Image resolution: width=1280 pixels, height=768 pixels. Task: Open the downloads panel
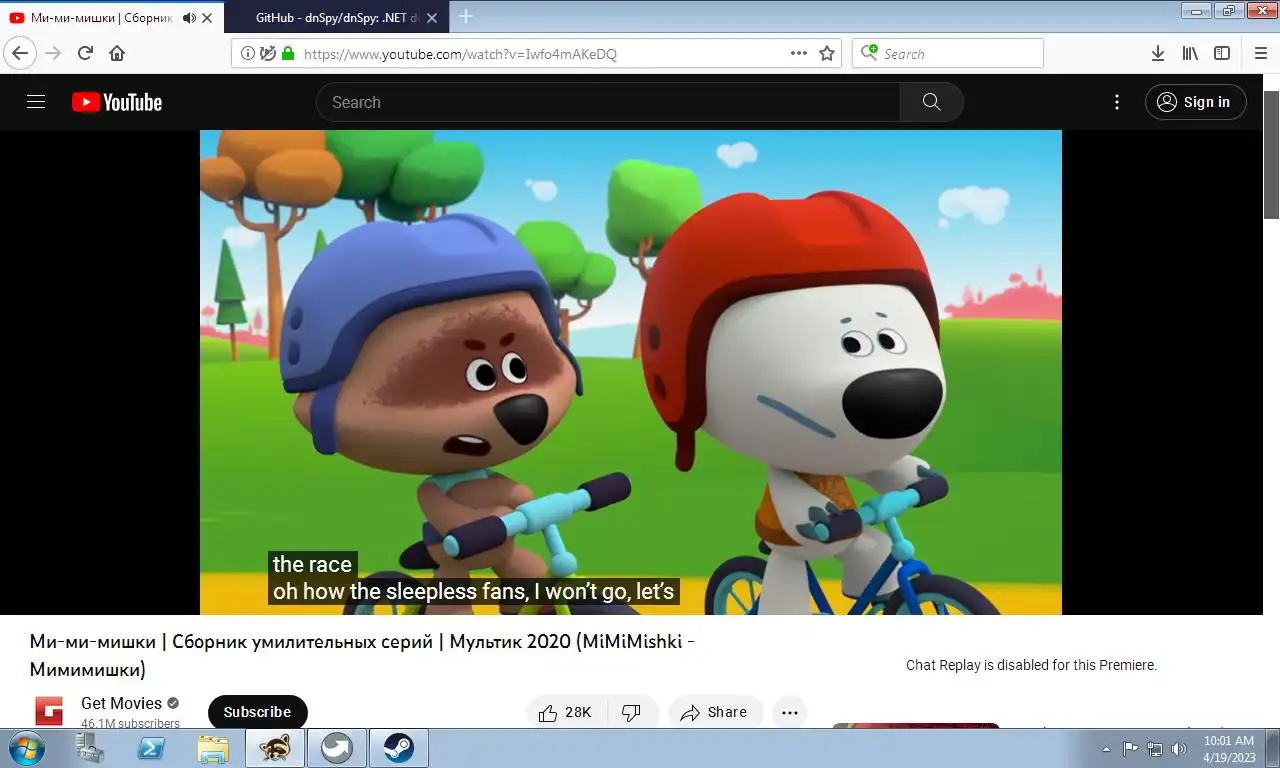pyautogui.click(x=1157, y=53)
